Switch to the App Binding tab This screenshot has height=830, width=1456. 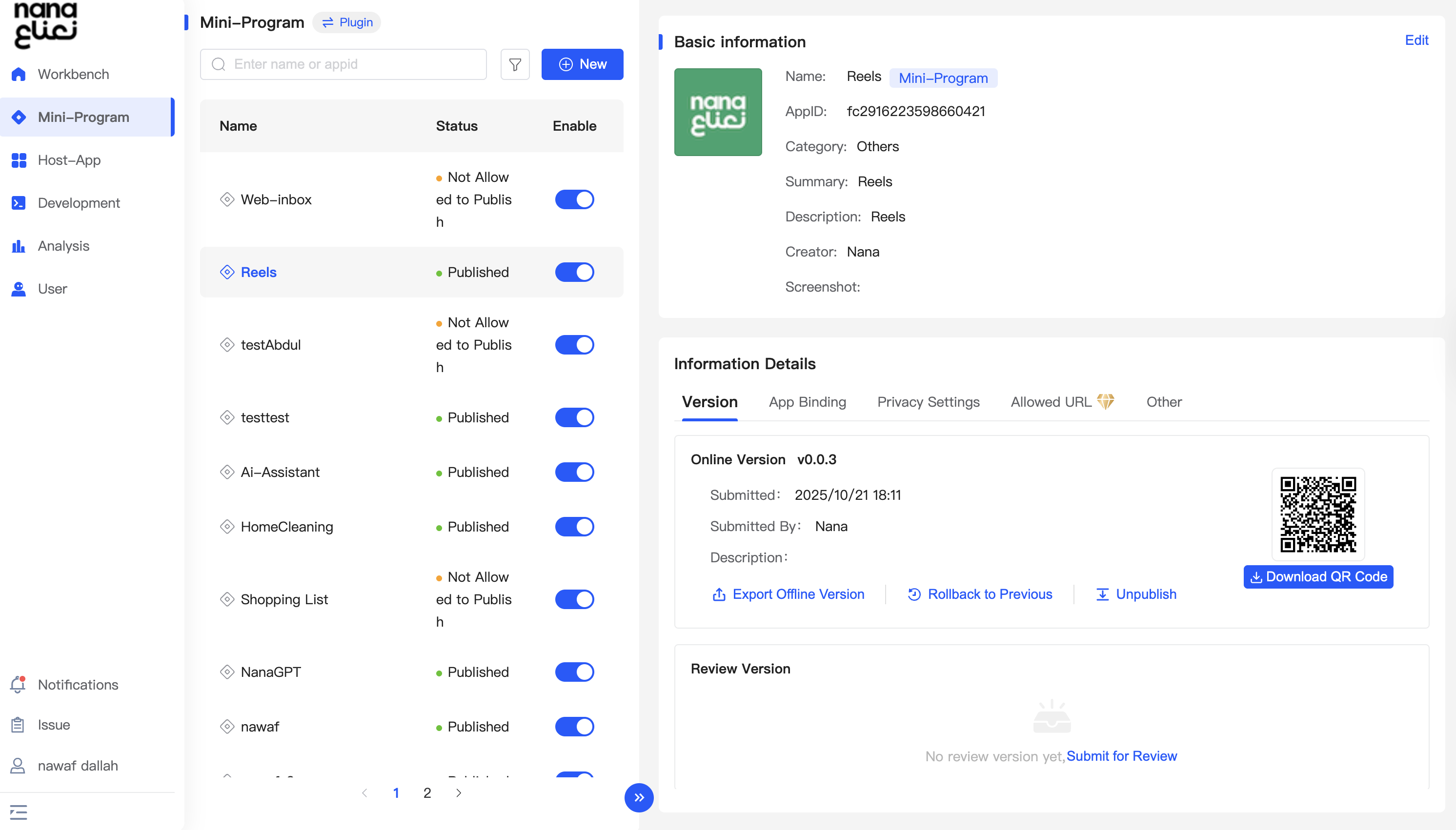coord(807,402)
